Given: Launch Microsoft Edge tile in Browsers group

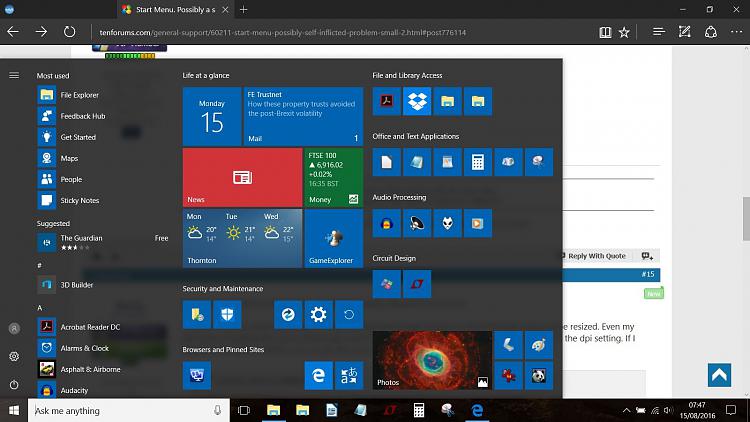Looking at the screenshot, I should pyautogui.click(x=318, y=375).
